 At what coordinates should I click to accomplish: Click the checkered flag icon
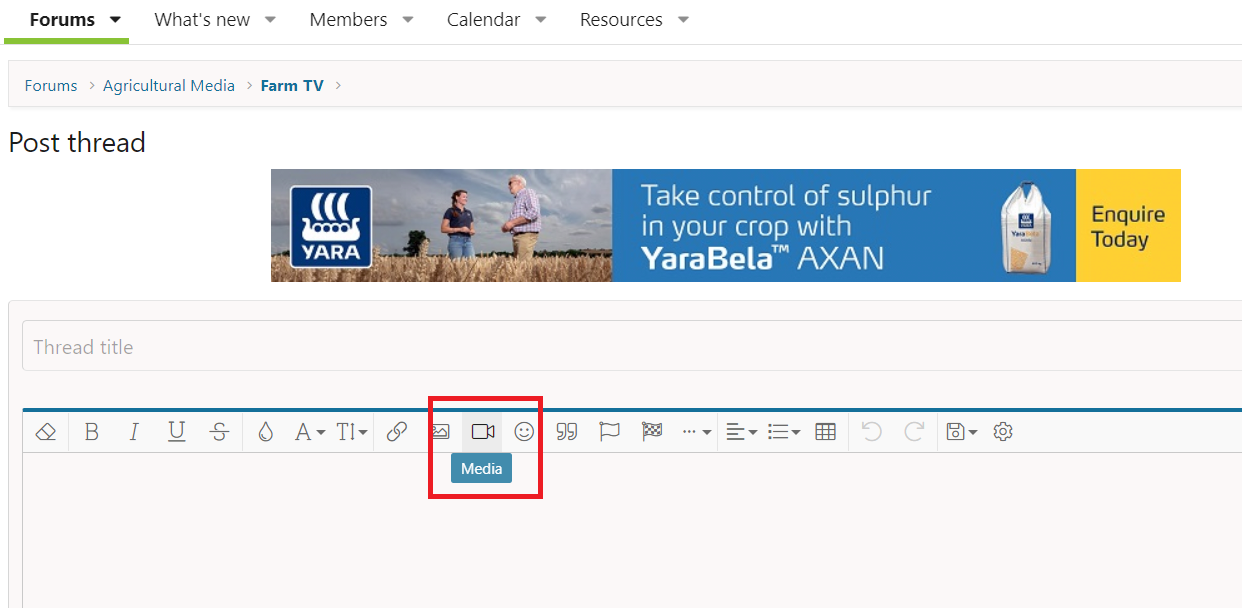pos(652,432)
